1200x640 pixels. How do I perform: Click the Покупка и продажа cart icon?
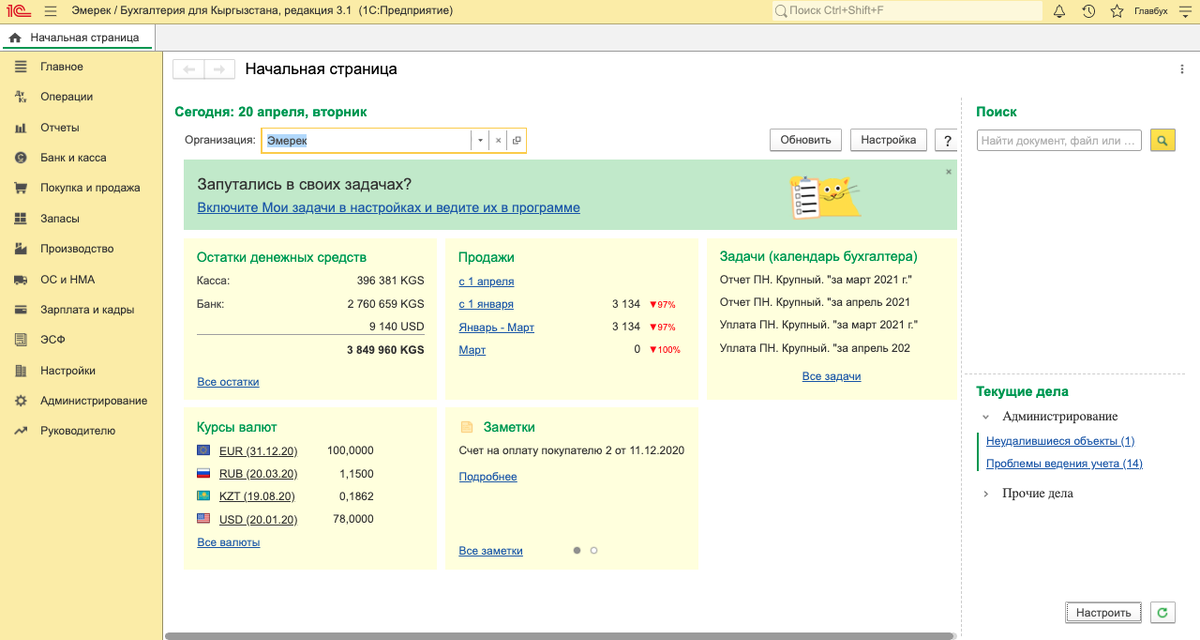point(20,188)
